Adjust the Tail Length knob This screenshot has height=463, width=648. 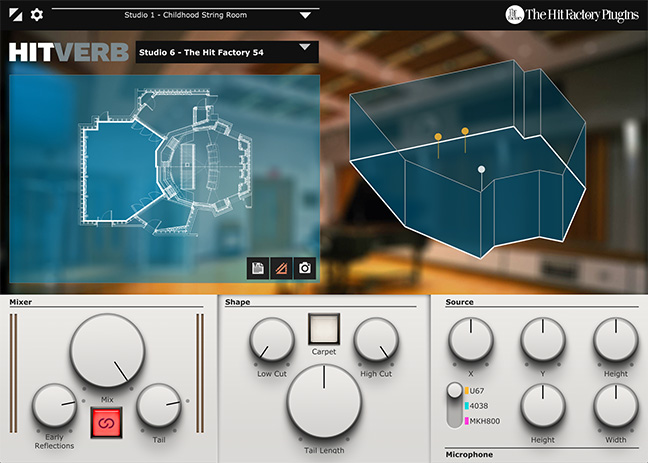pyautogui.click(x=324, y=401)
